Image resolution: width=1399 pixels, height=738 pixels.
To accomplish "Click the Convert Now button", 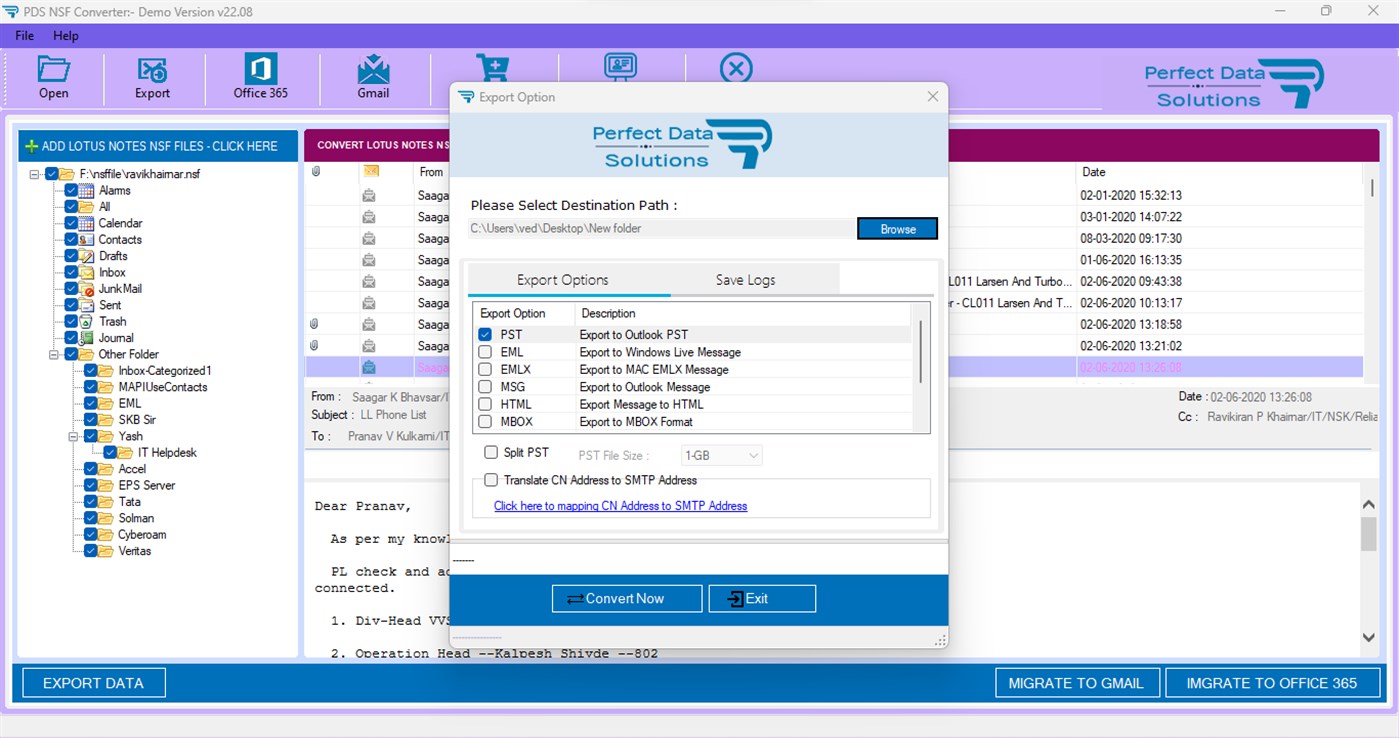I will click(x=626, y=598).
